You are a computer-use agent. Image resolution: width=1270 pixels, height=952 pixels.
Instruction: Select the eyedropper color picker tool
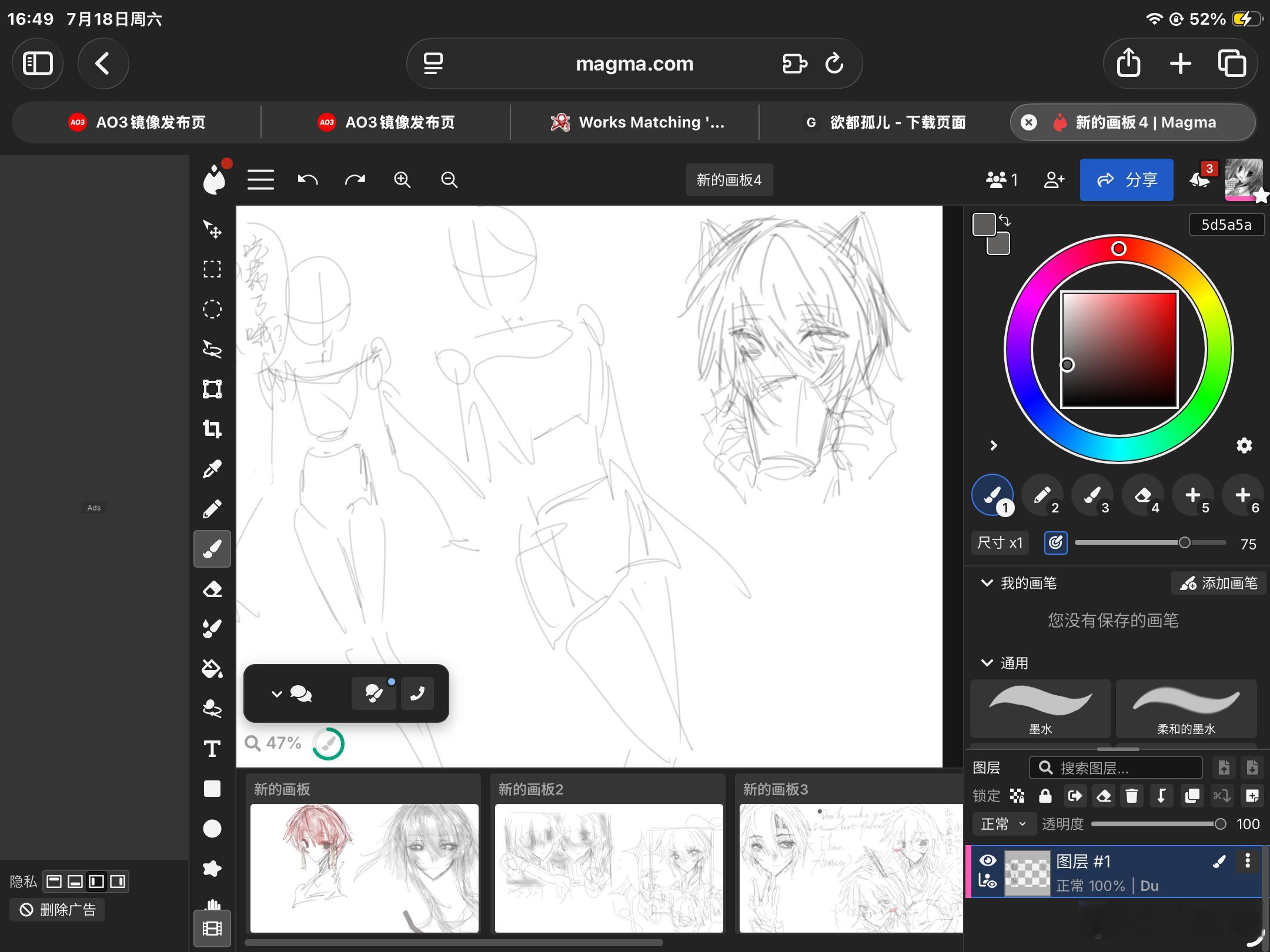click(212, 469)
